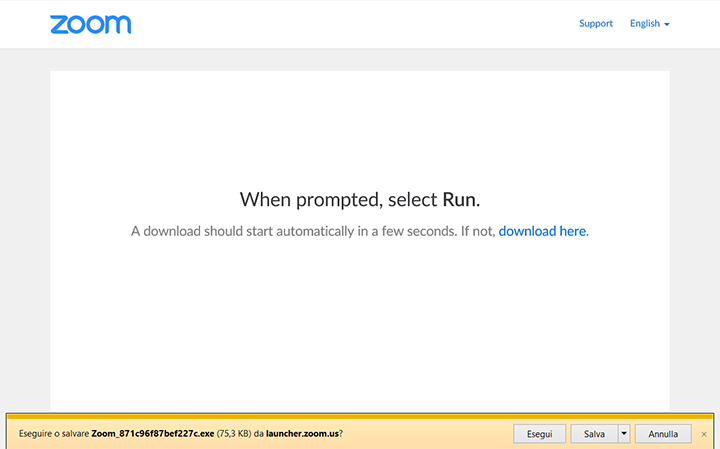Click the 'When prompted, select Run.' heading
The image size is (720, 449).
coord(360,200)
